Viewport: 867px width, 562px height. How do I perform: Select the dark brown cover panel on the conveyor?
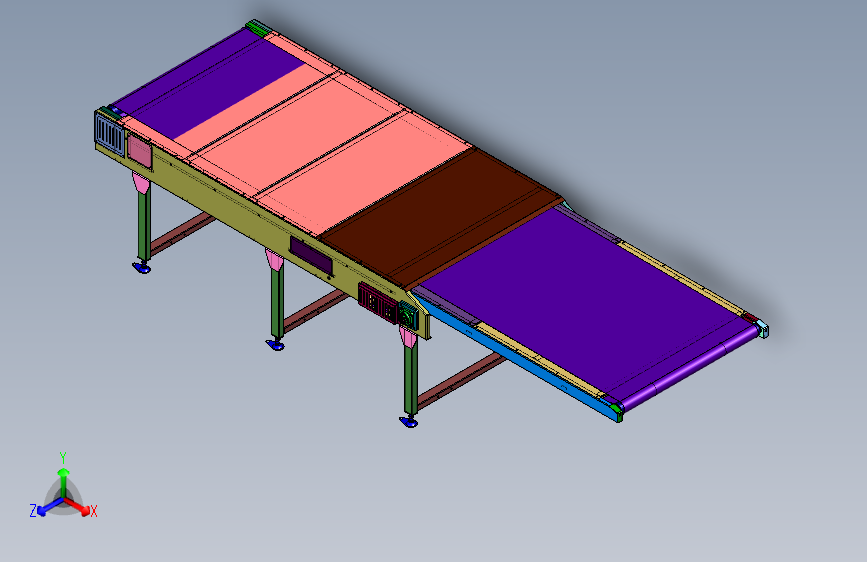442,218
